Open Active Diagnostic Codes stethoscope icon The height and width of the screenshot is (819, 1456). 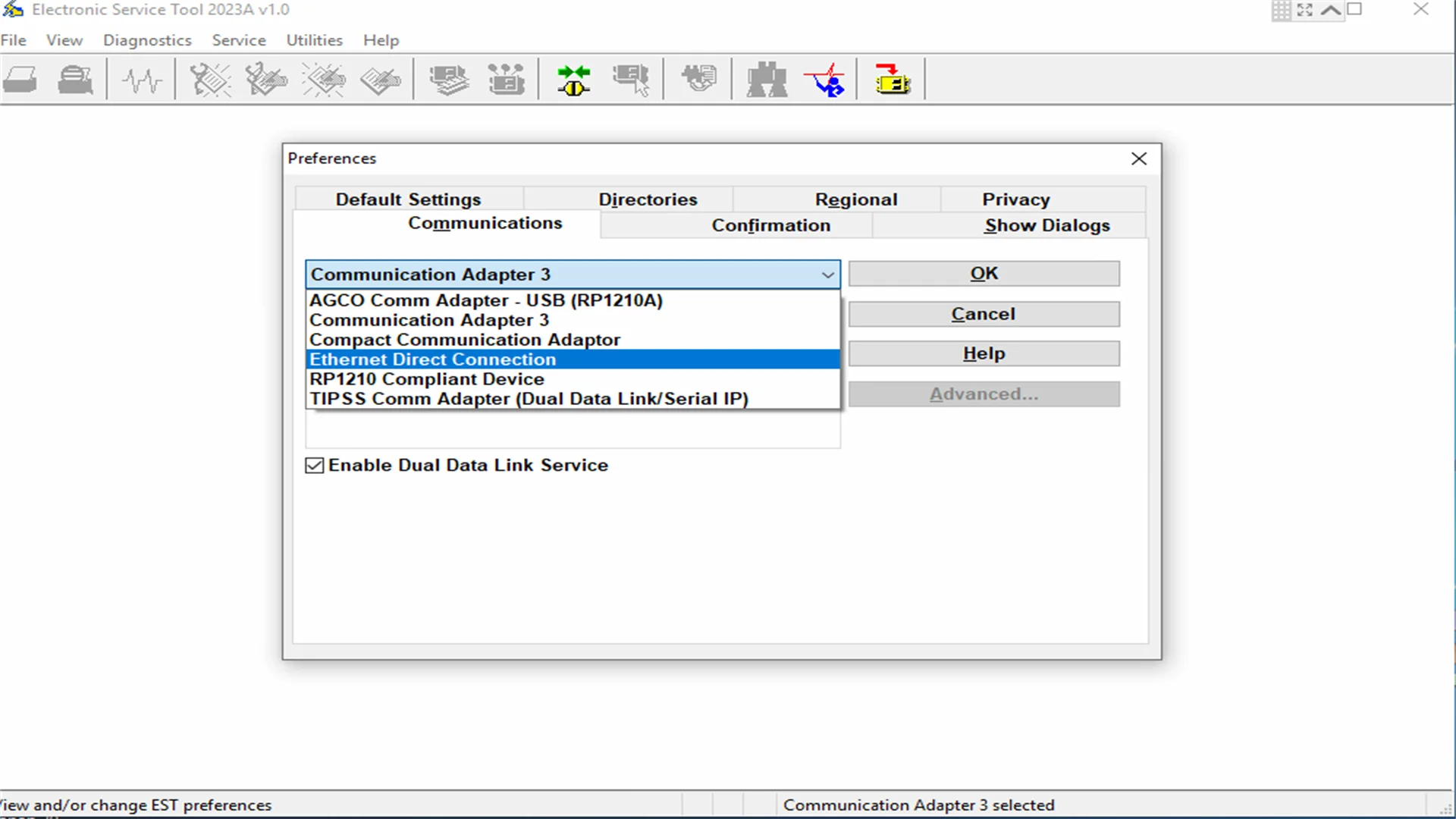(210, 80)
